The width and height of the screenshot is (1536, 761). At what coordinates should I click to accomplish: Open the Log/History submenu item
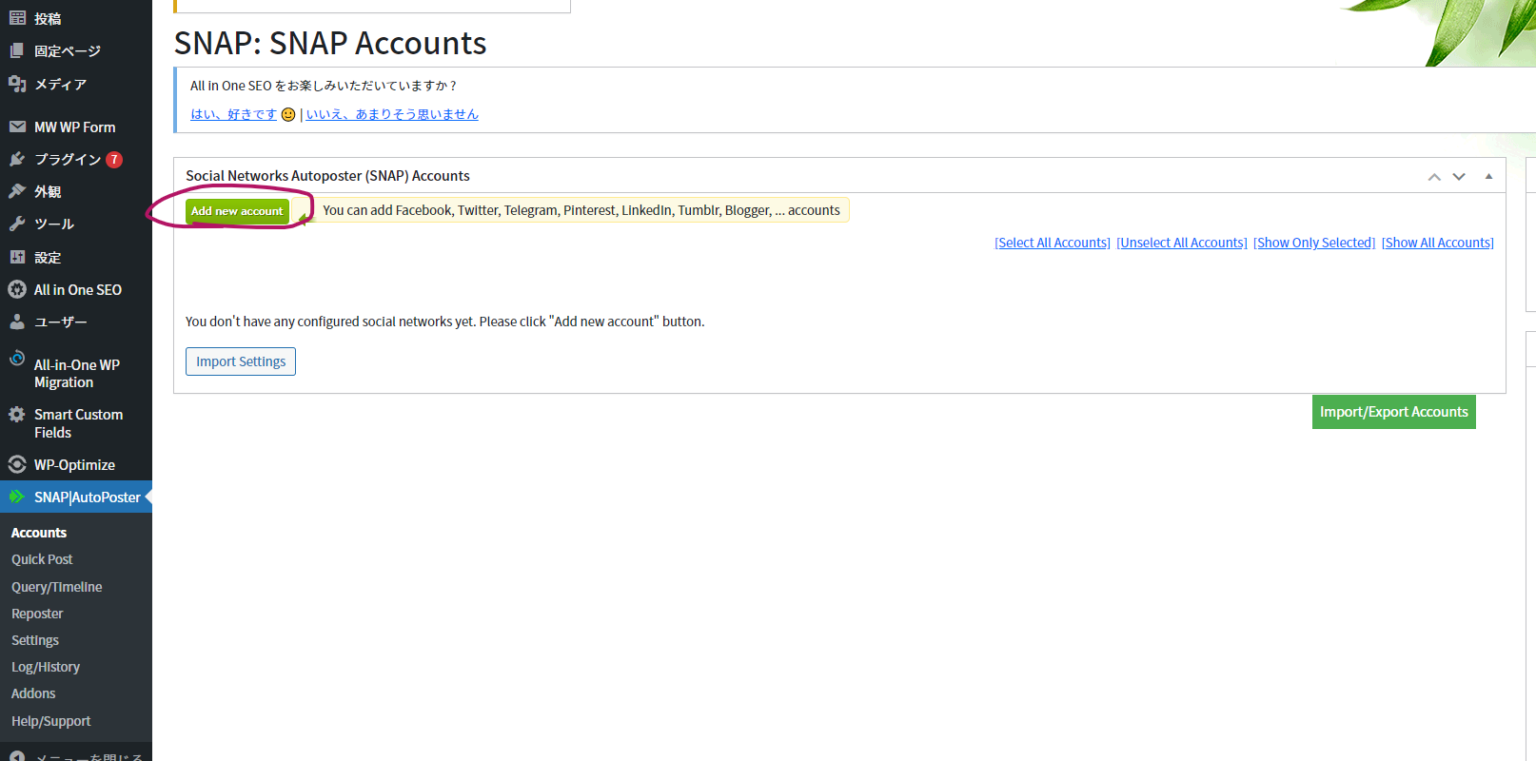[x=45, y=666]
